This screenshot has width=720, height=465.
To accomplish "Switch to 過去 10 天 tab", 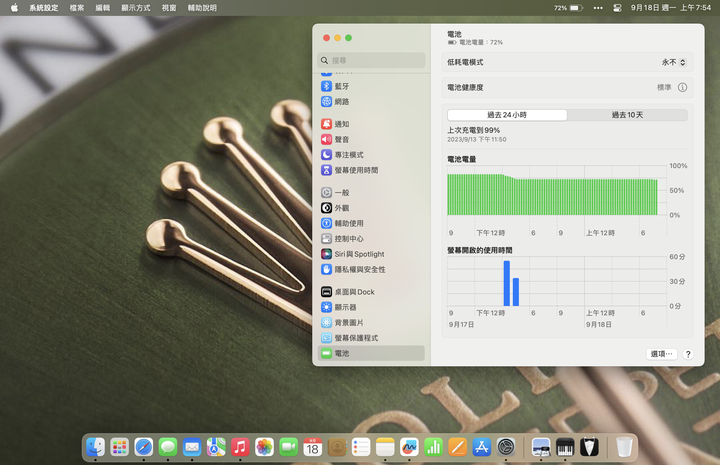I will 627,115.
